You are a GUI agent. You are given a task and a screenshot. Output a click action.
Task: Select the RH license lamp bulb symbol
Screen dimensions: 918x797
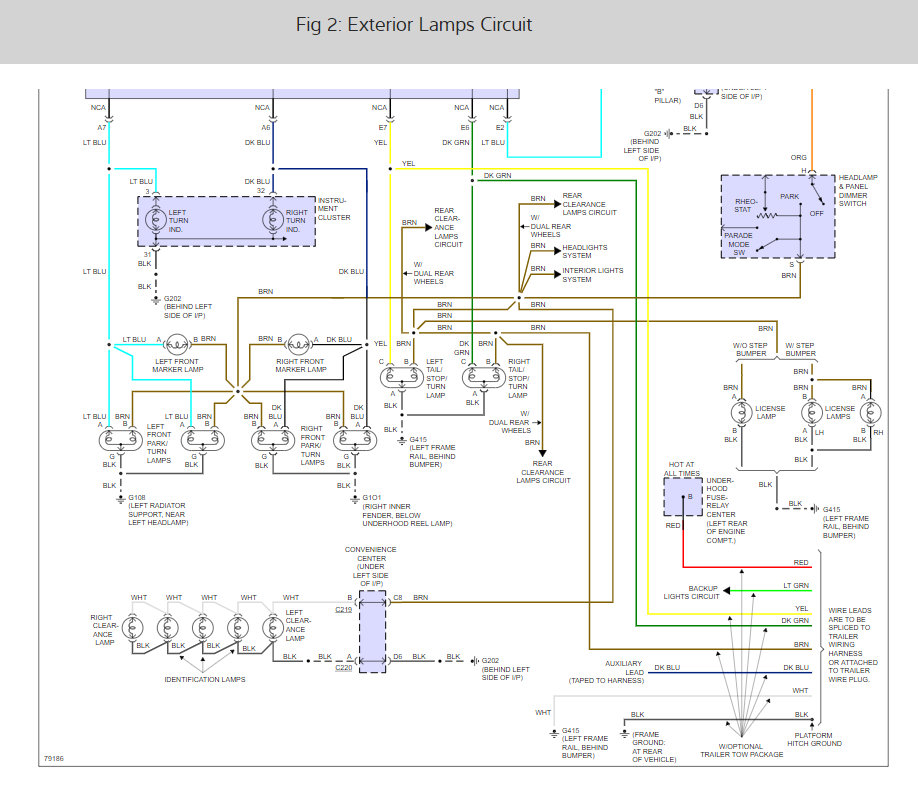tap(870, 412)
